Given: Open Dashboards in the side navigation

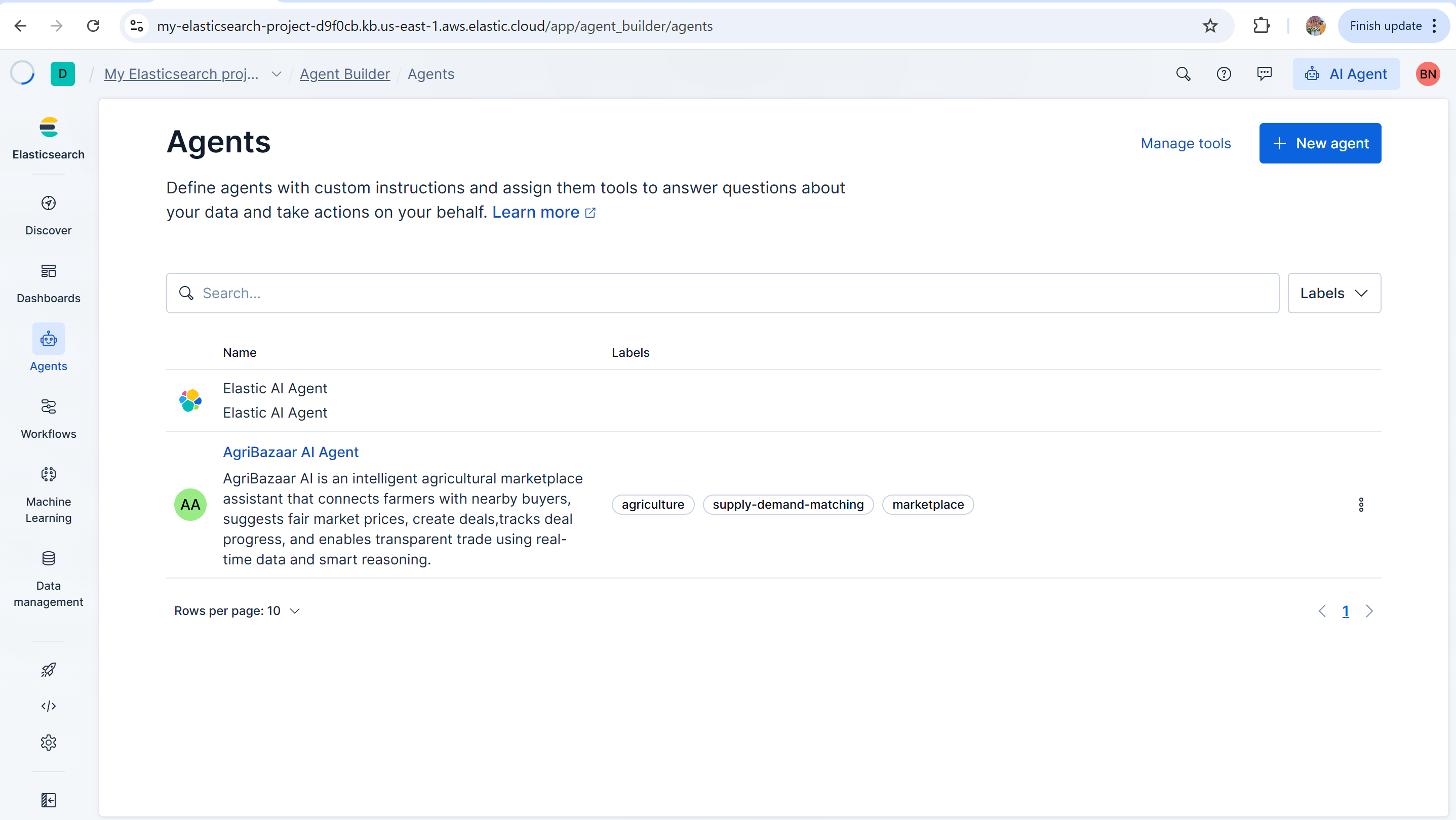Looking at the screenshot, I should pos(48,282).
